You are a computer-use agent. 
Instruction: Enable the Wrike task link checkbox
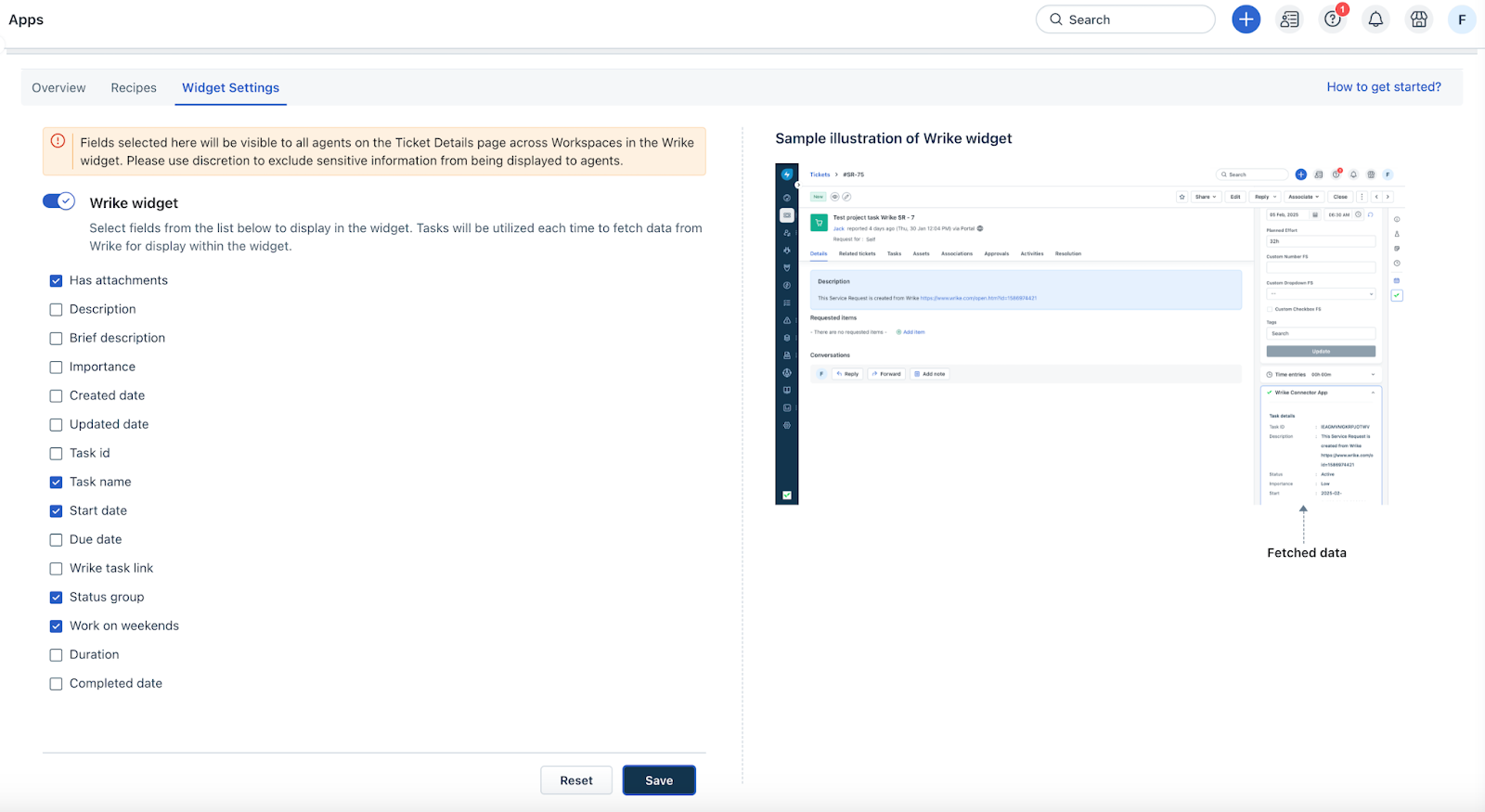pos(56,568)
